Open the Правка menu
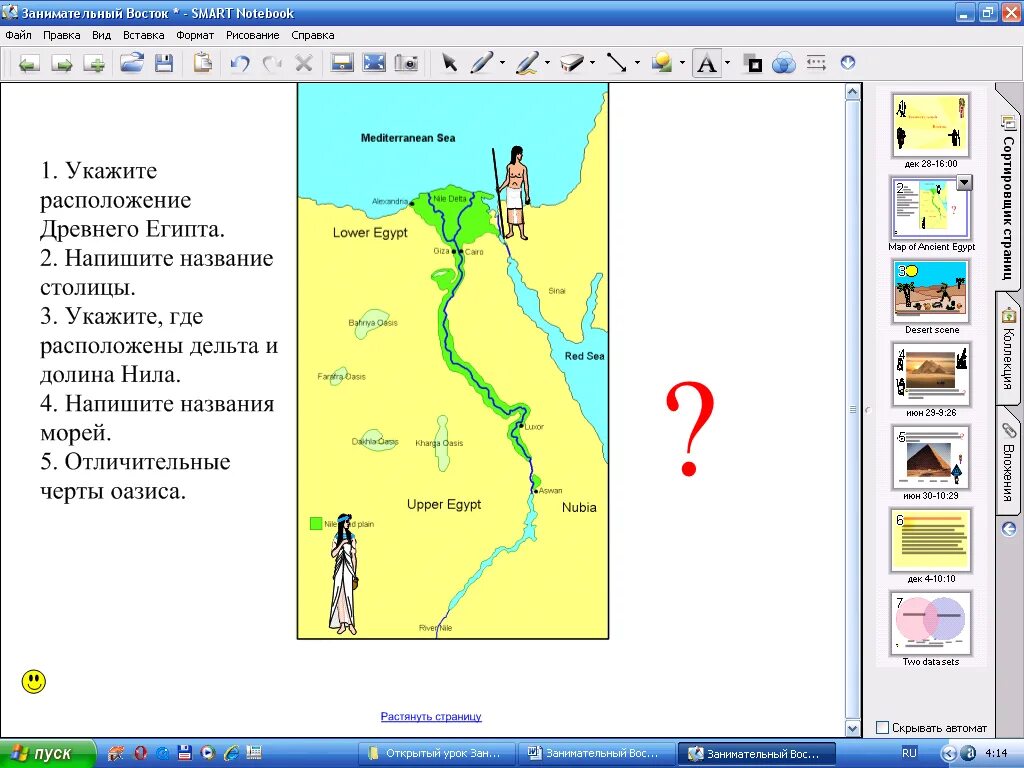1024x768 pixels. tap(61, 35)
